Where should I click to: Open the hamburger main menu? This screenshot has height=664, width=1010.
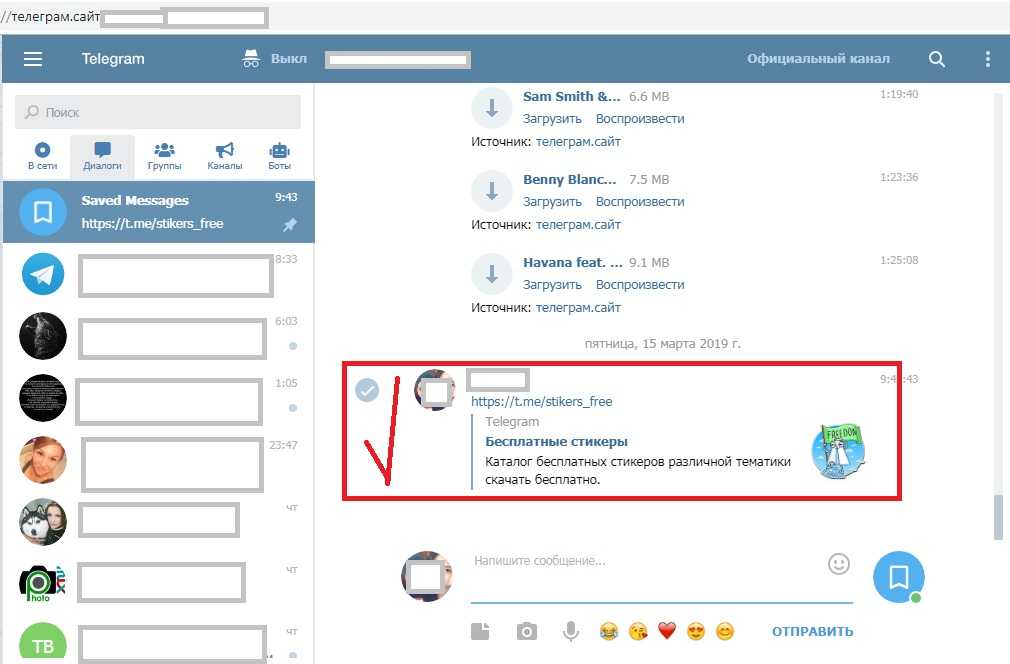33,59
